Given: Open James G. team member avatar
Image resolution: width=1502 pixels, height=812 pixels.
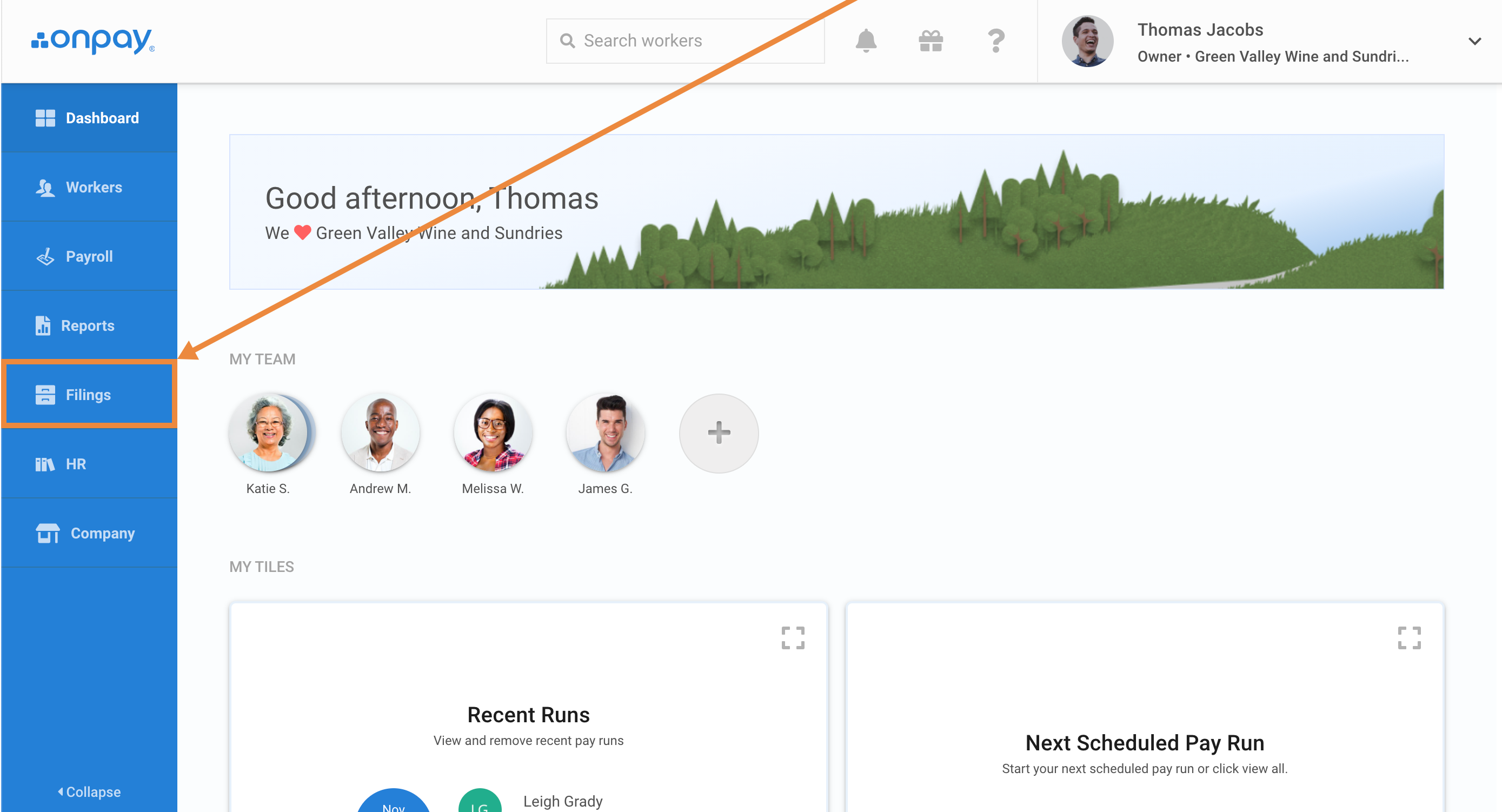Looking at the screenshot, I should click(606, 432).
